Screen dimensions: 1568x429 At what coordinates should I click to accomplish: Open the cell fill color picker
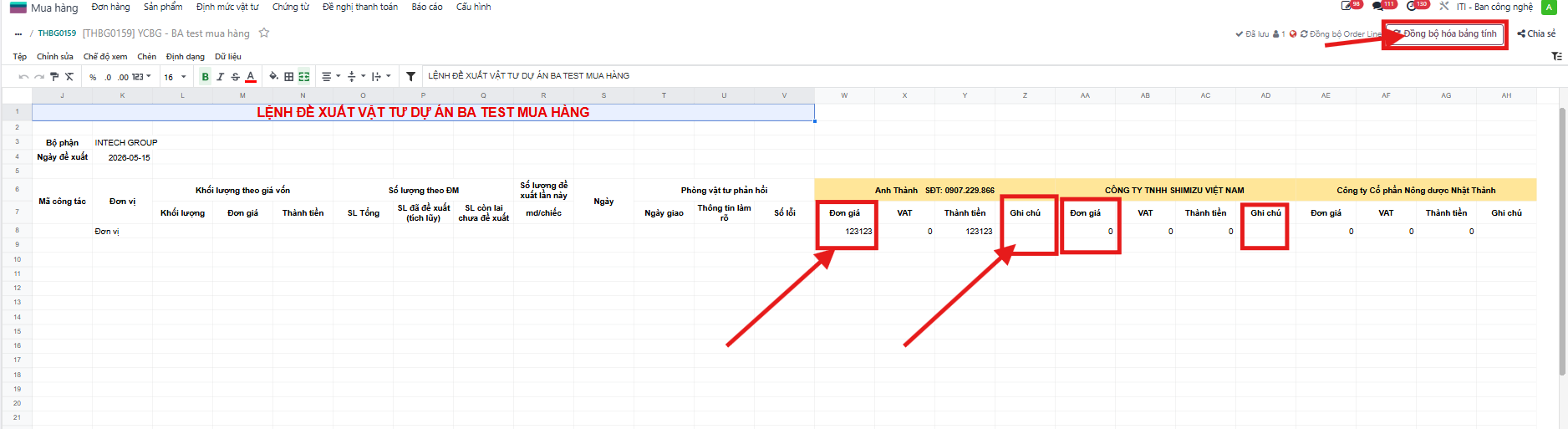(273, 77)
